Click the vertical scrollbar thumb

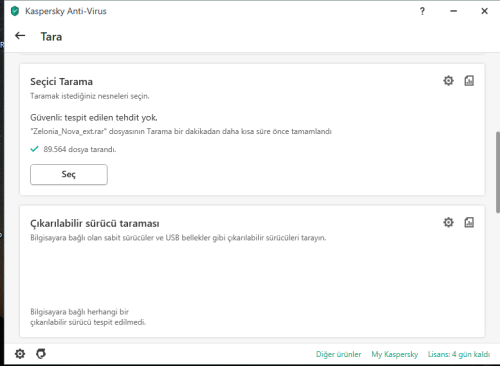tap(498, 172)
